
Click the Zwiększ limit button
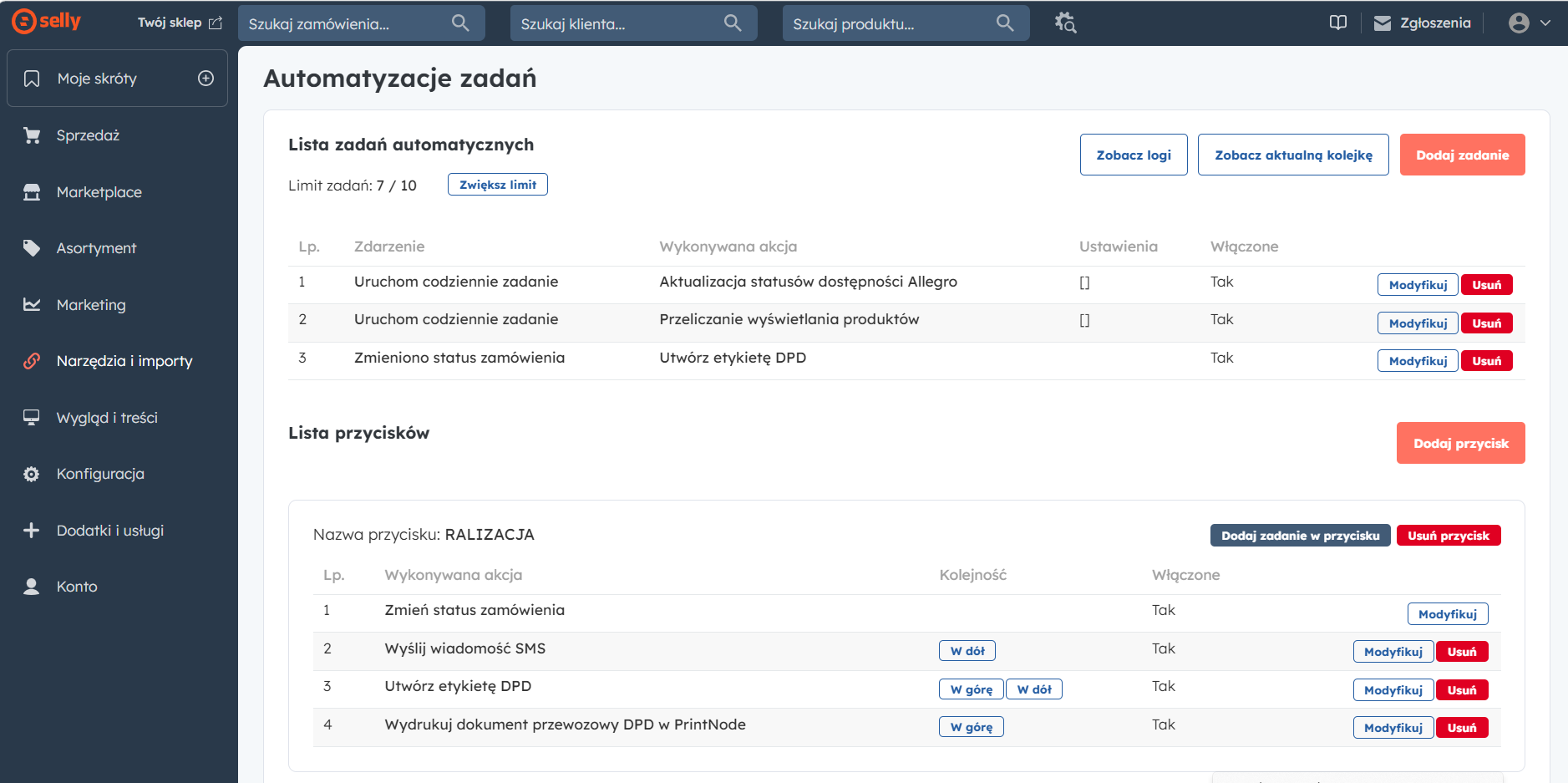click(x=498, y=185)
